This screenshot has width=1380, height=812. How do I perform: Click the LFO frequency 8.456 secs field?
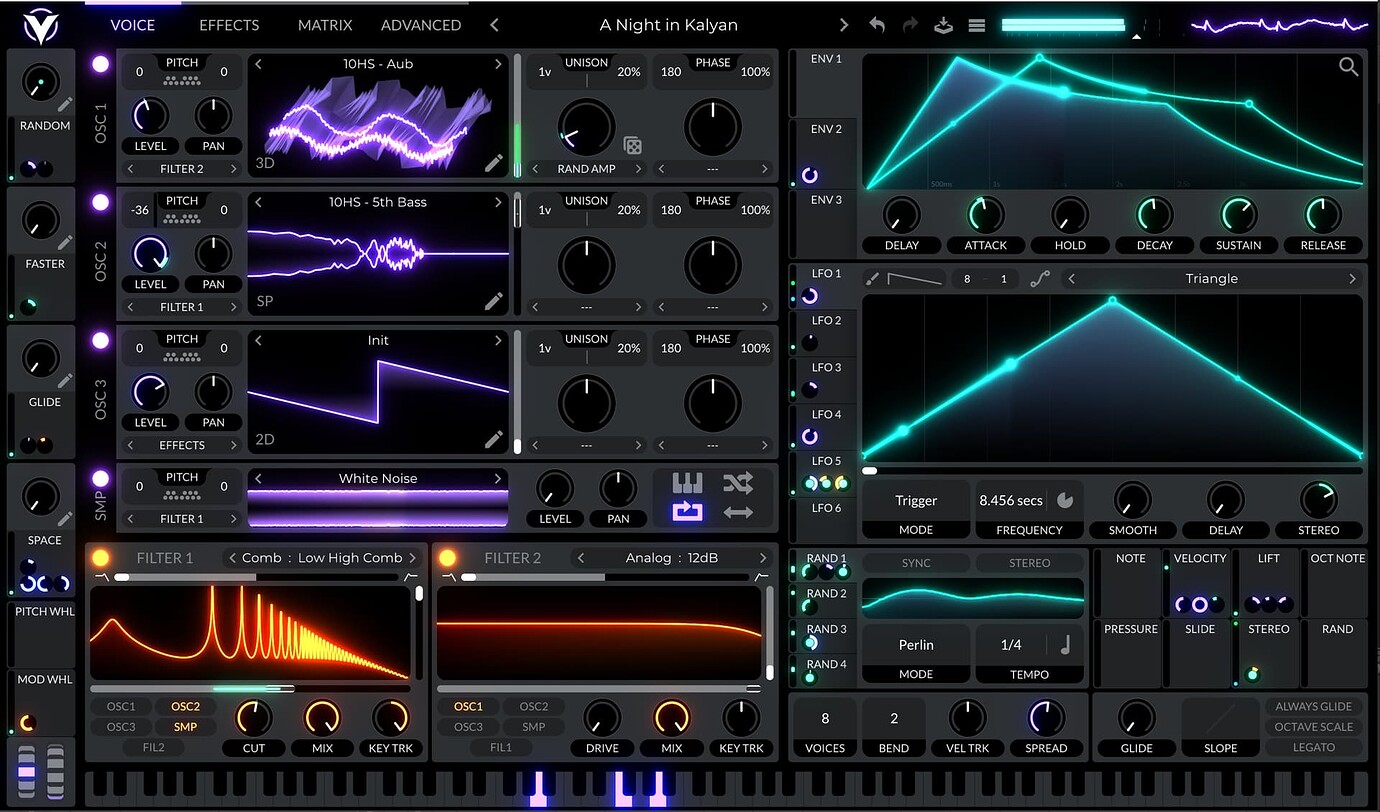(x=1011, y=500)
